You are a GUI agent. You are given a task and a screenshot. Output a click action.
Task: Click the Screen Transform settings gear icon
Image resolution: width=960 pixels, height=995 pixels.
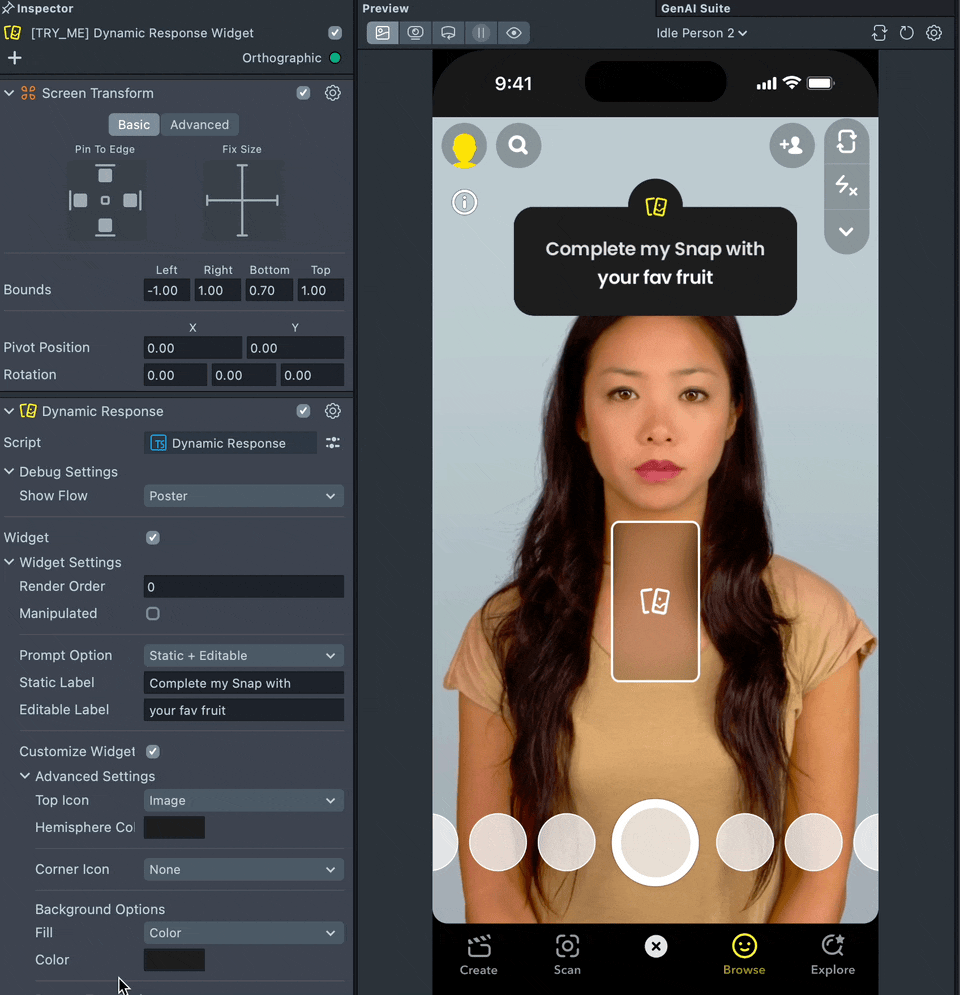(333, 93)
